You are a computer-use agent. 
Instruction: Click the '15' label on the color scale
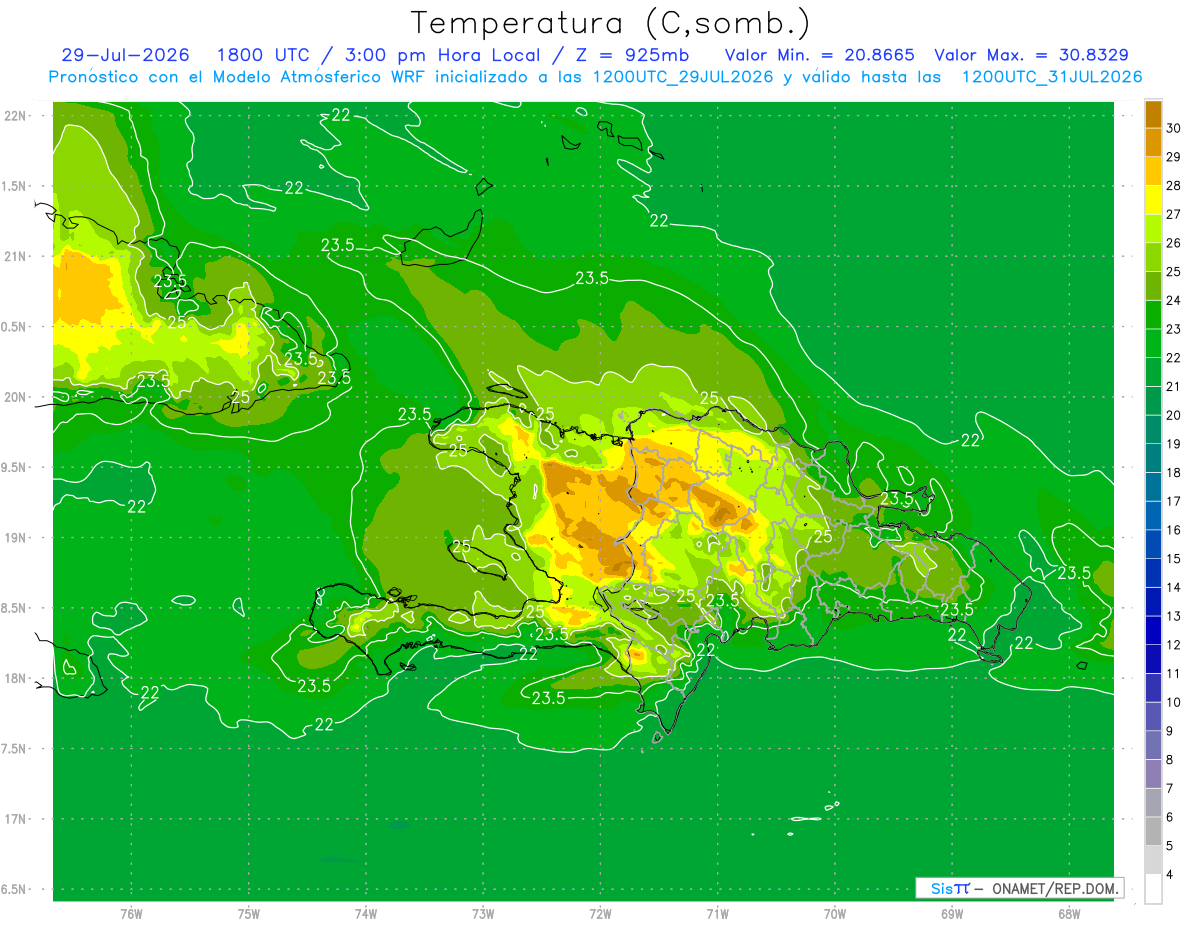[x=1173, y=559]
